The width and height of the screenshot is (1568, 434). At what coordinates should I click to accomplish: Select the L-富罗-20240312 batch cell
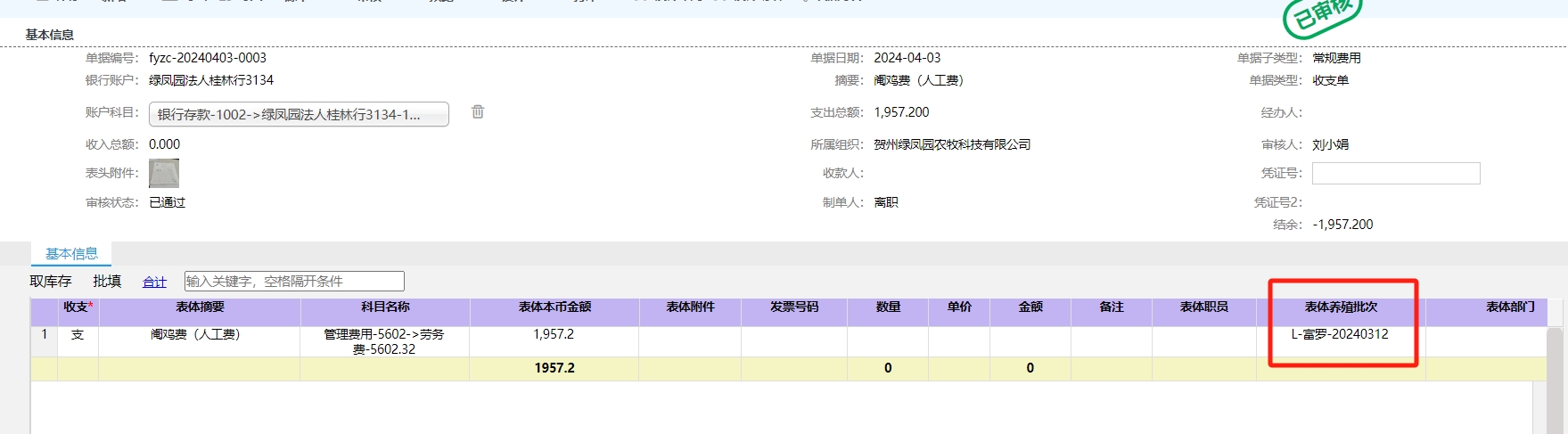pyautogui.click(x=1340, y=335)
